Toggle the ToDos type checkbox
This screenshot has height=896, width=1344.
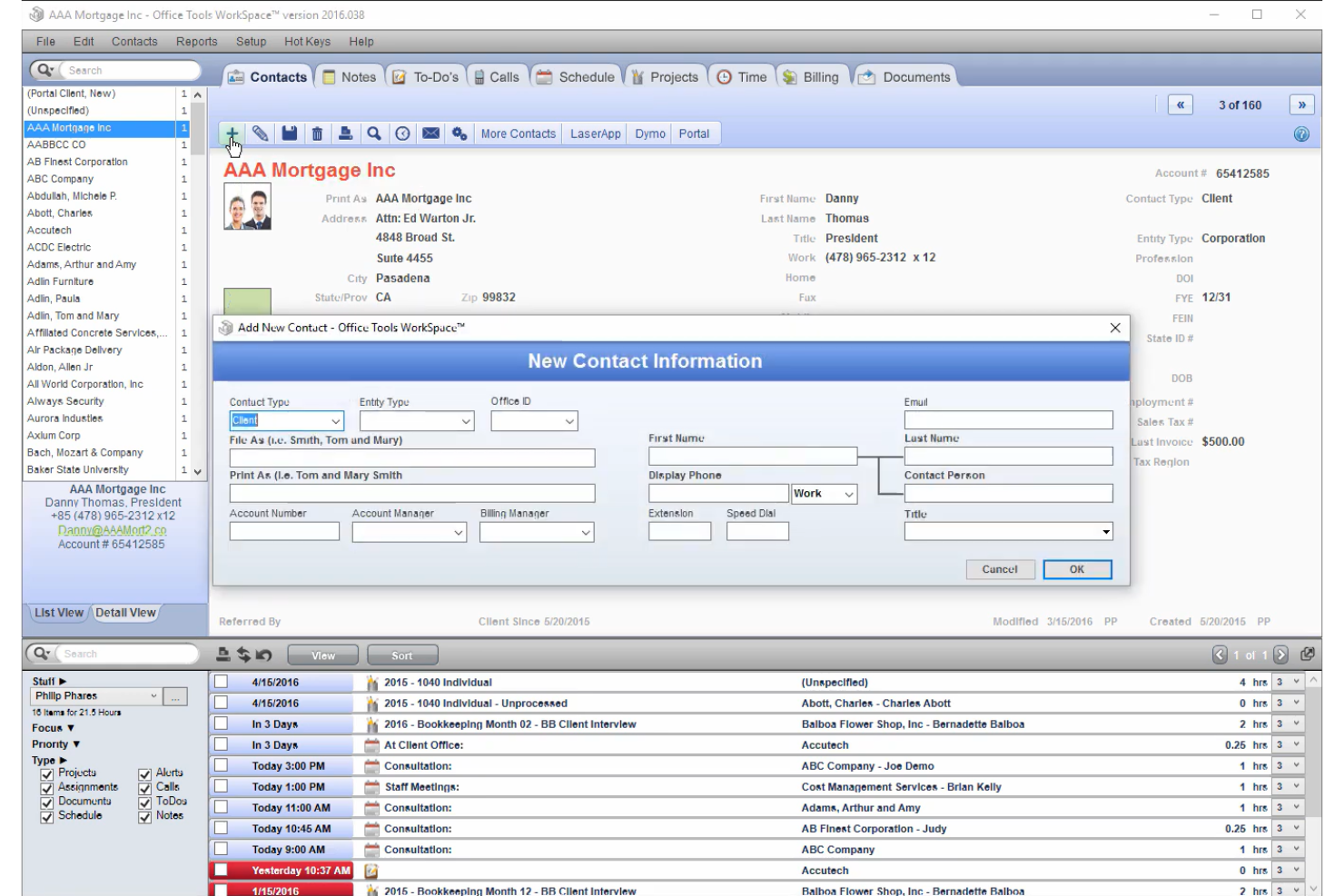(x=144, y=802)
